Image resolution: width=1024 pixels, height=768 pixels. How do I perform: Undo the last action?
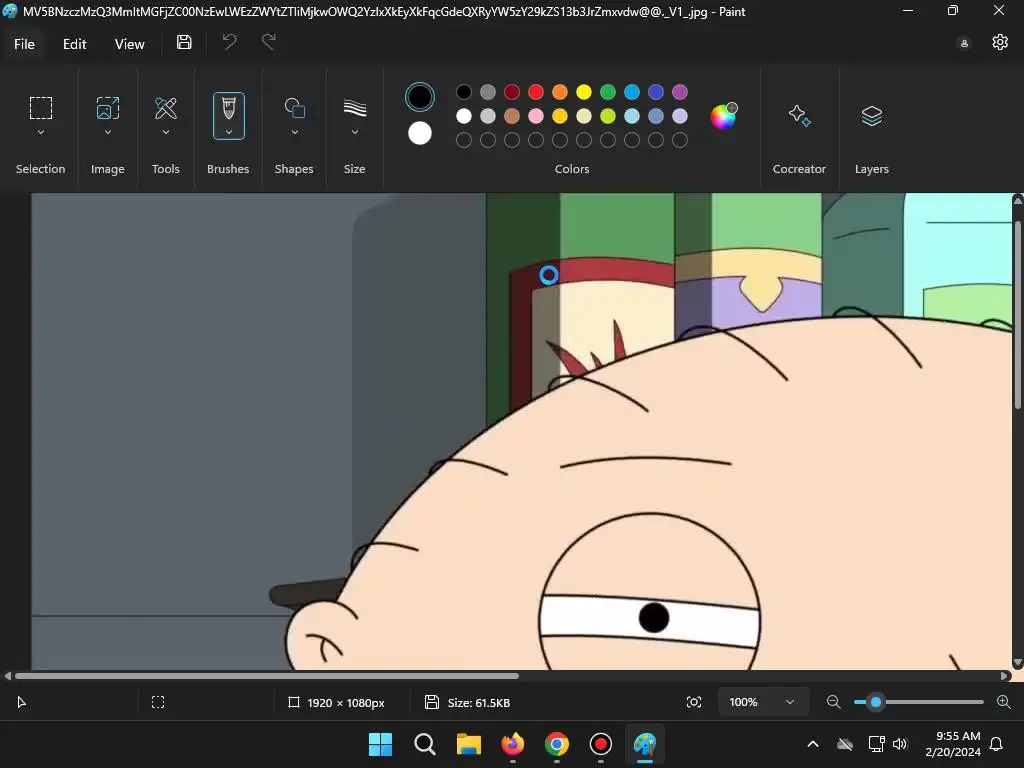coord(229,42)
